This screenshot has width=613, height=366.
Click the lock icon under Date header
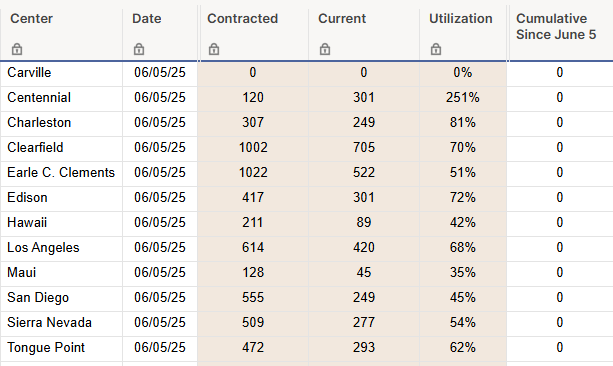pyautogui.click(x=139, y=49)
